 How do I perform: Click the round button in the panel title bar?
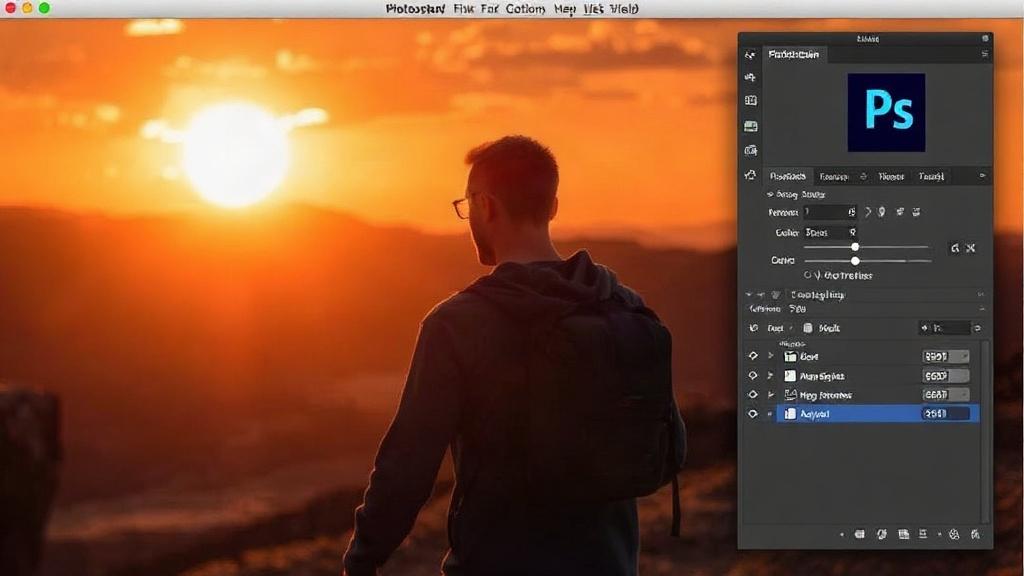click(985, 39)
